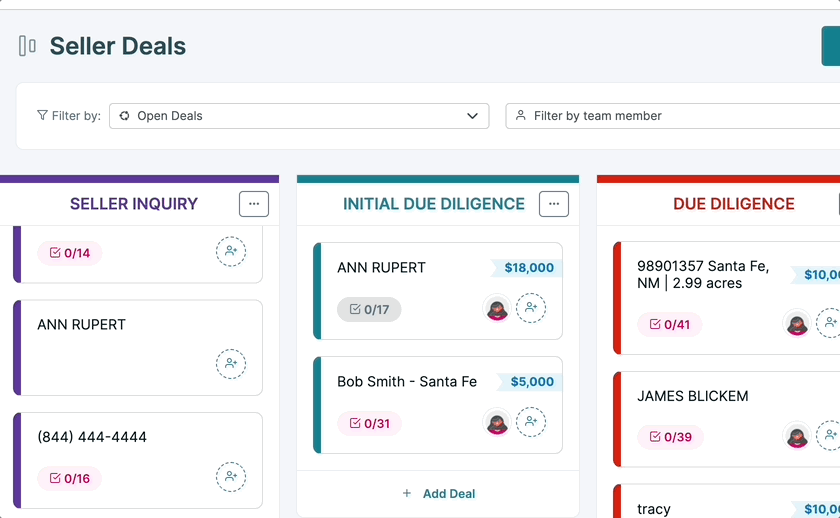This screenshot has width=840, height=518.
Task: Focus the Filter by team member field
Action: 672,116
